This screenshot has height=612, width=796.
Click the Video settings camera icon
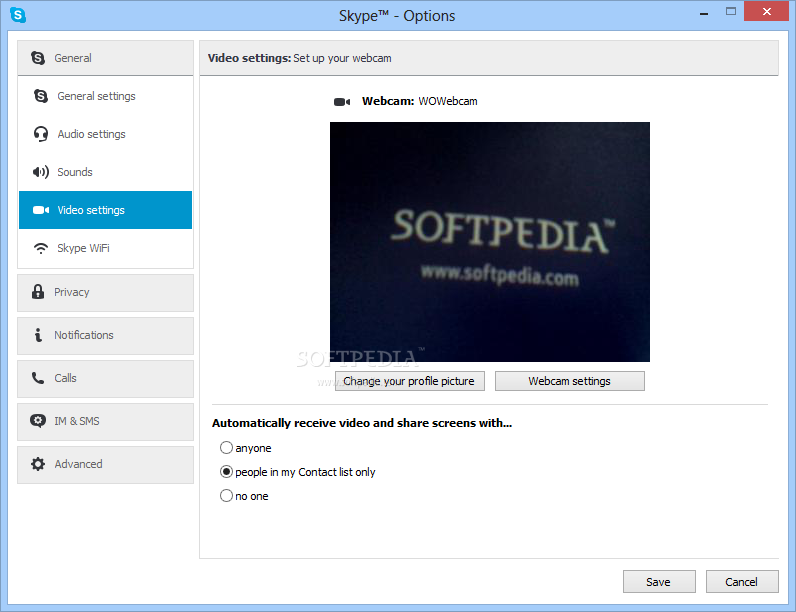[x=41, y=210]
